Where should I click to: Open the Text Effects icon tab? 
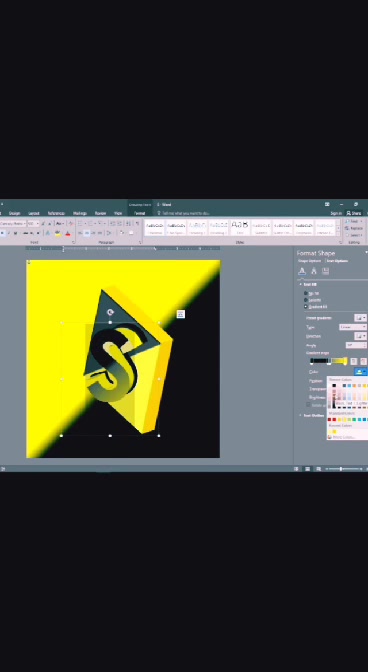coord(314,271)
